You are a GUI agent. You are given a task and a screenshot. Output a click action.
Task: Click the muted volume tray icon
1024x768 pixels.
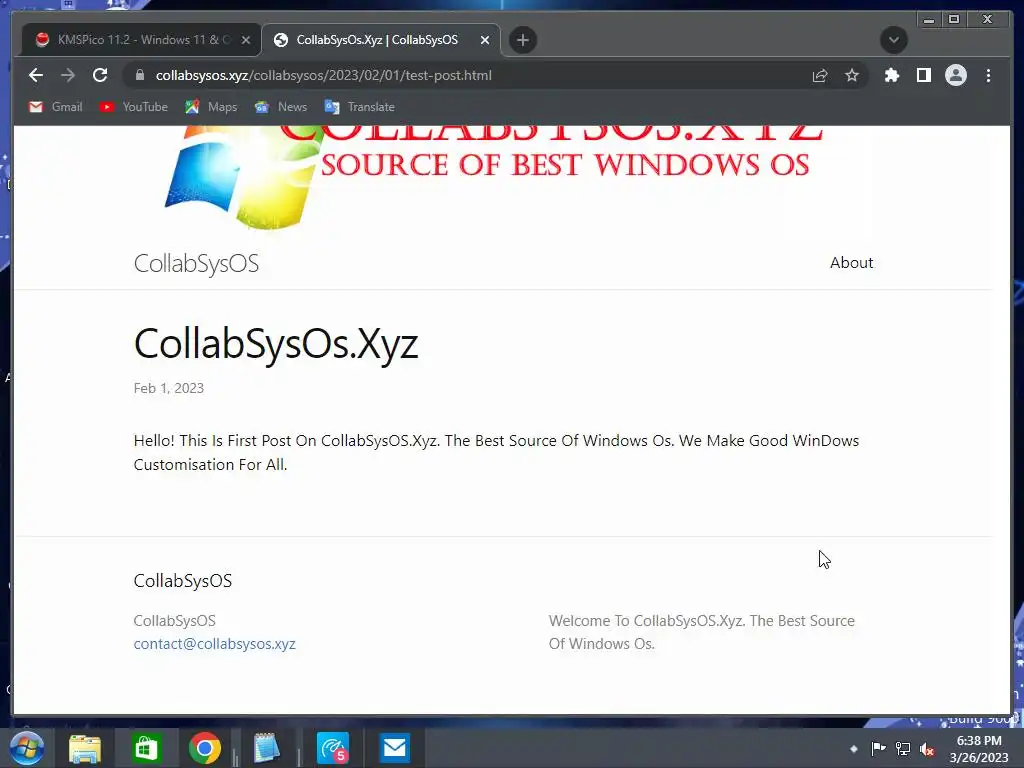pos(927,749)
